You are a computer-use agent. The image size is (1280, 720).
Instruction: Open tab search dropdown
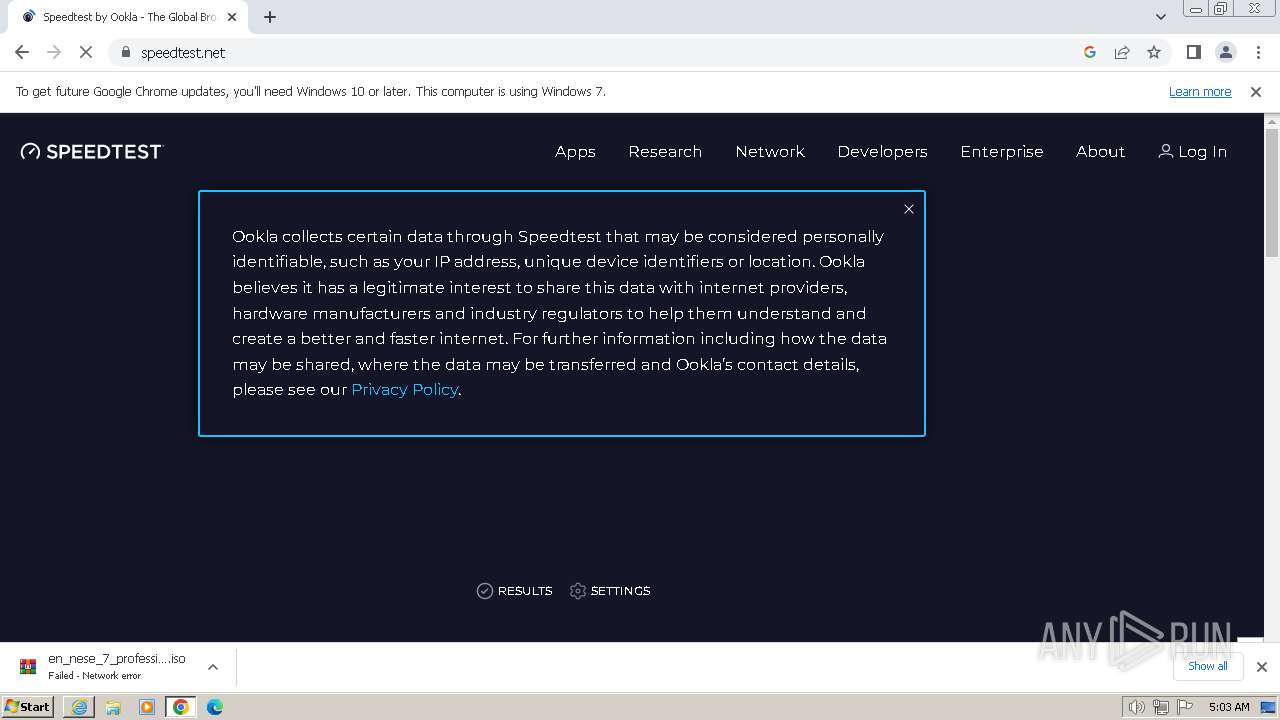click(x=1161, y=16)
